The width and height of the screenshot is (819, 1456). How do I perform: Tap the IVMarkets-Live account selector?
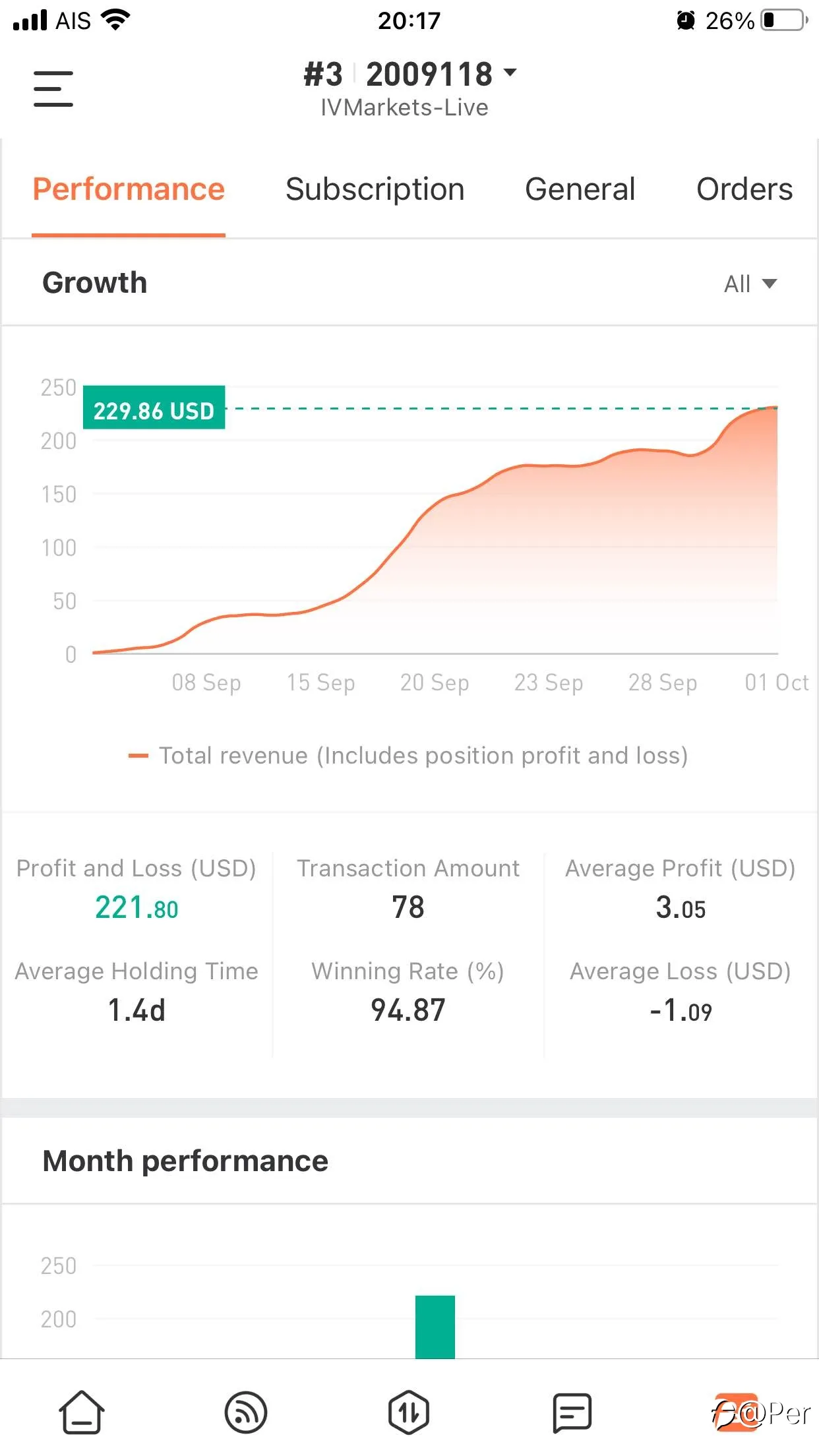[405, 107]
